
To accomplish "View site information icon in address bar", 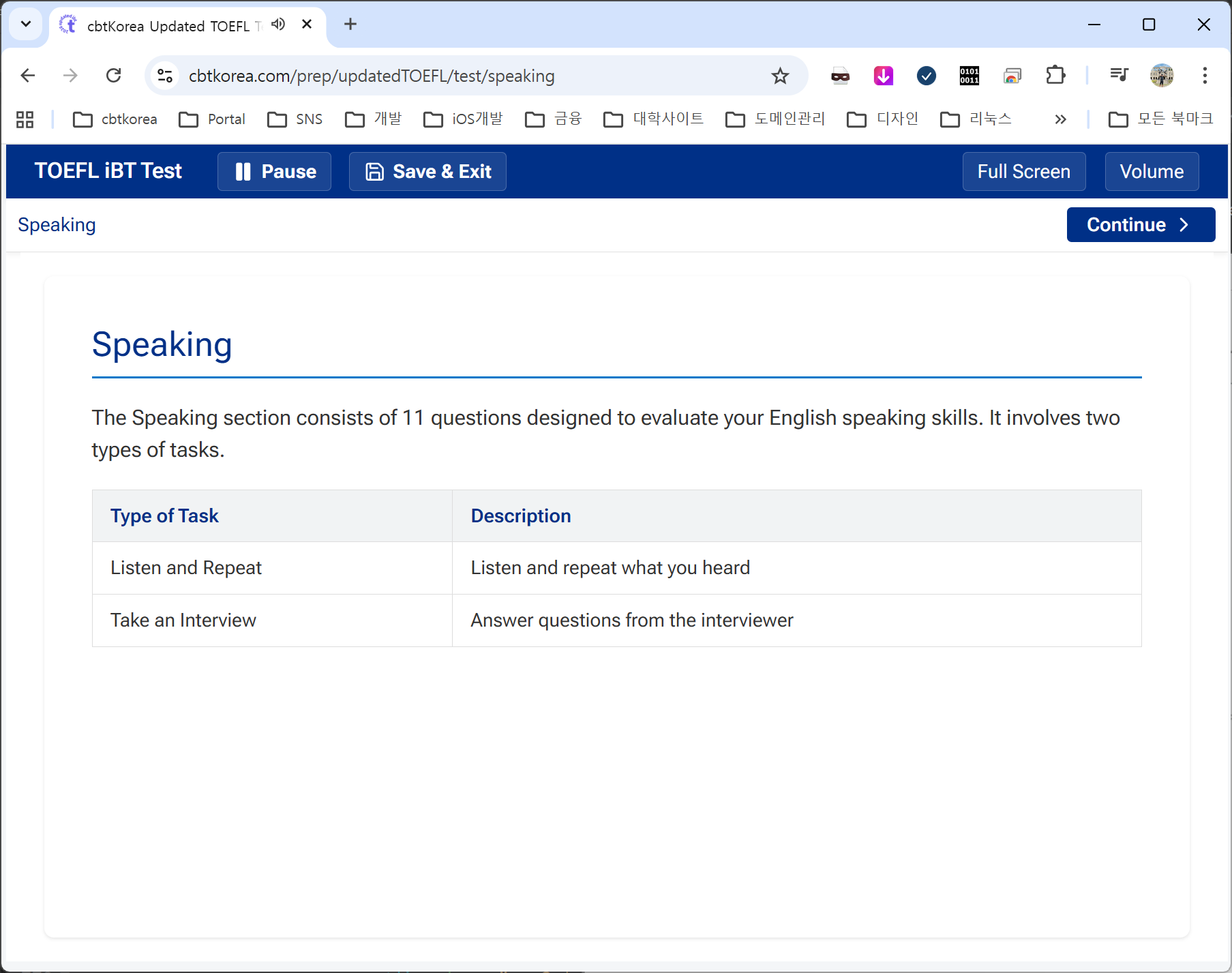I will [165, 76].
